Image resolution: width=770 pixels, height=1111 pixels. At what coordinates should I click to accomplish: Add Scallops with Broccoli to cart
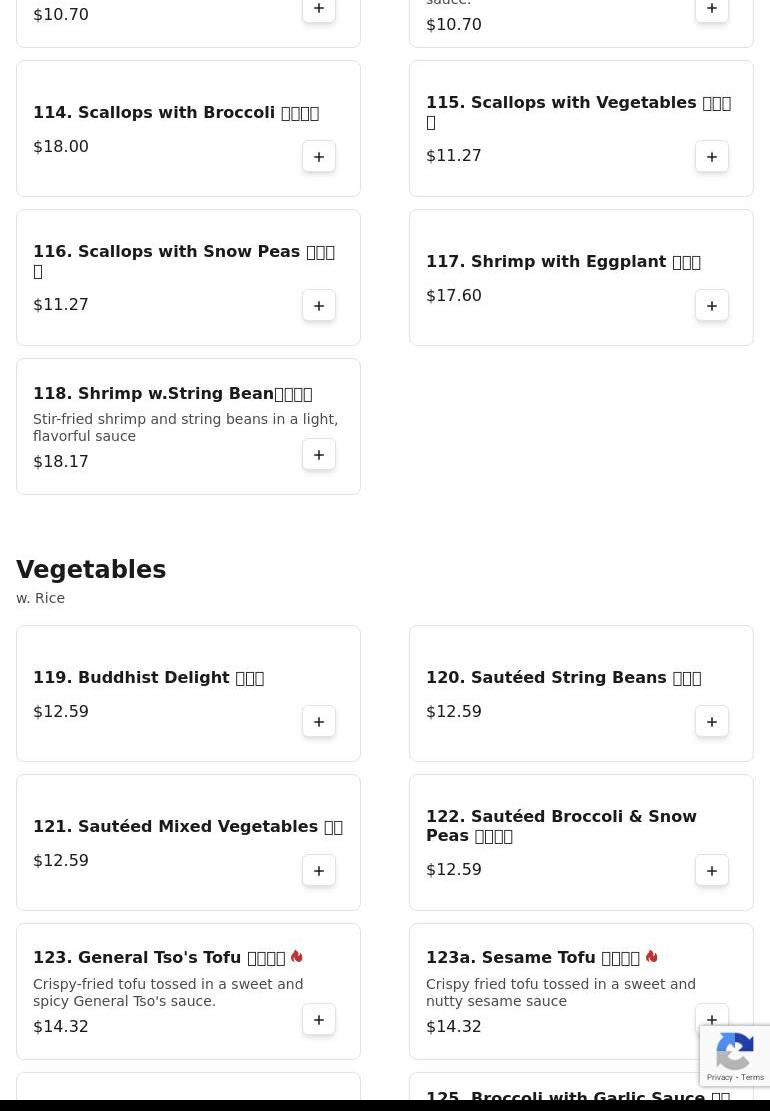tap(319, 157)
